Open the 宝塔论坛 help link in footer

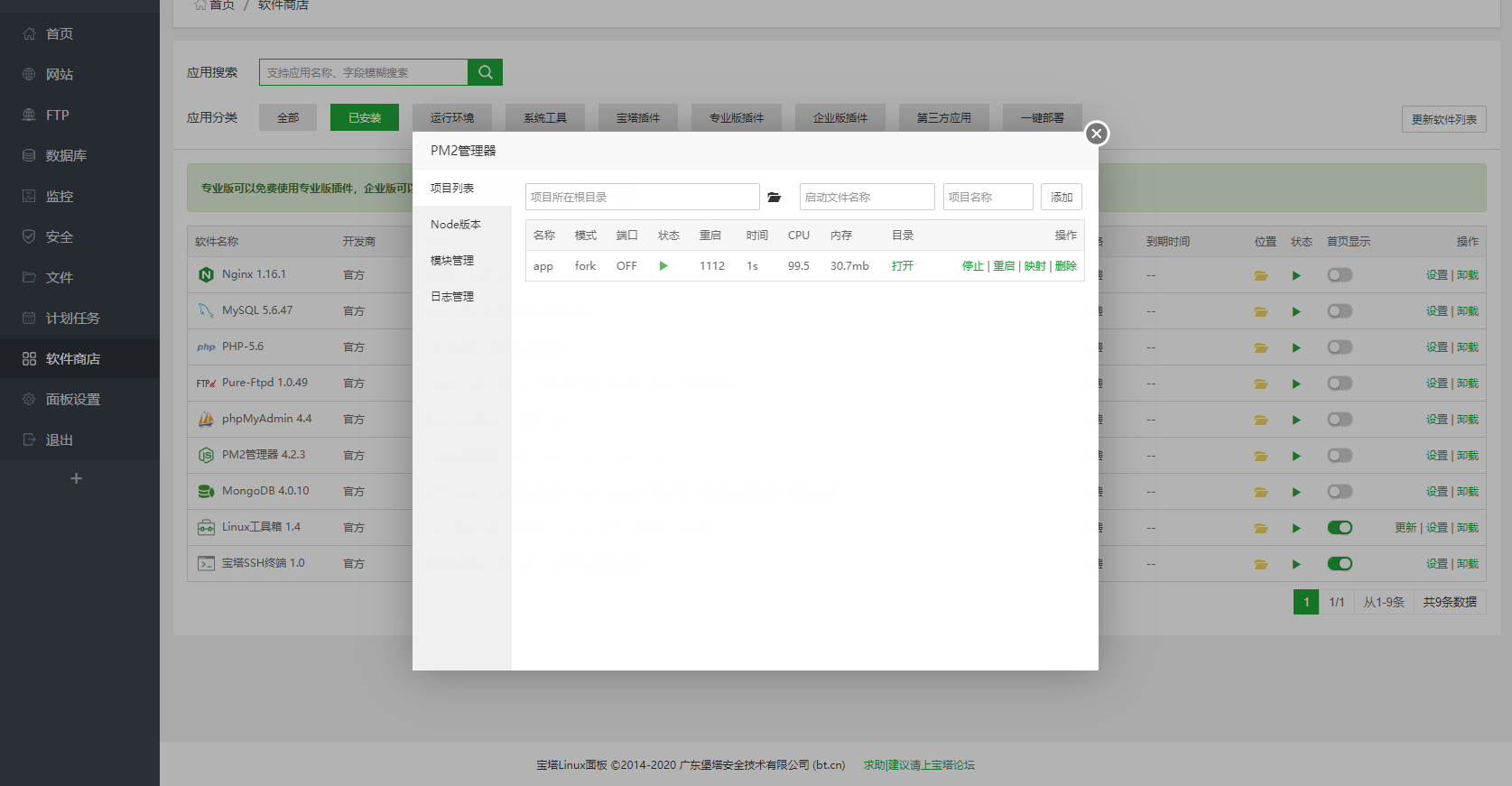coord(919,764)
